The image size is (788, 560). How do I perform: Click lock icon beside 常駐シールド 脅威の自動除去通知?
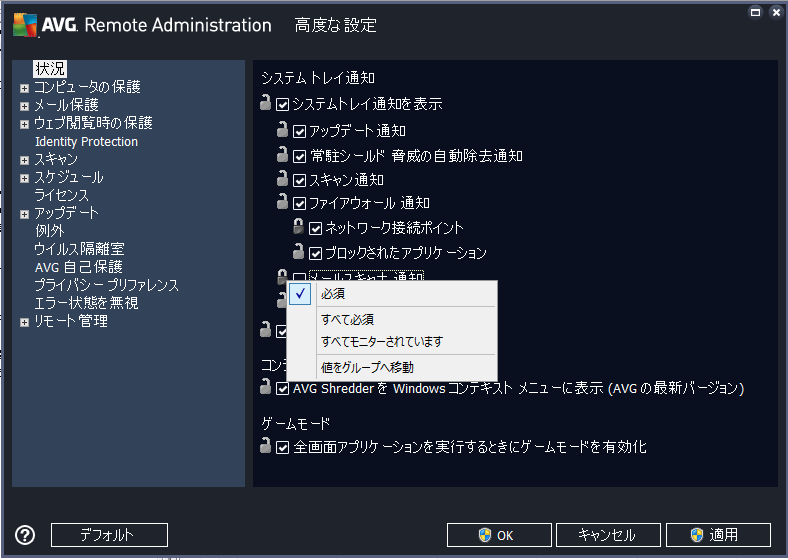point(282,154)
